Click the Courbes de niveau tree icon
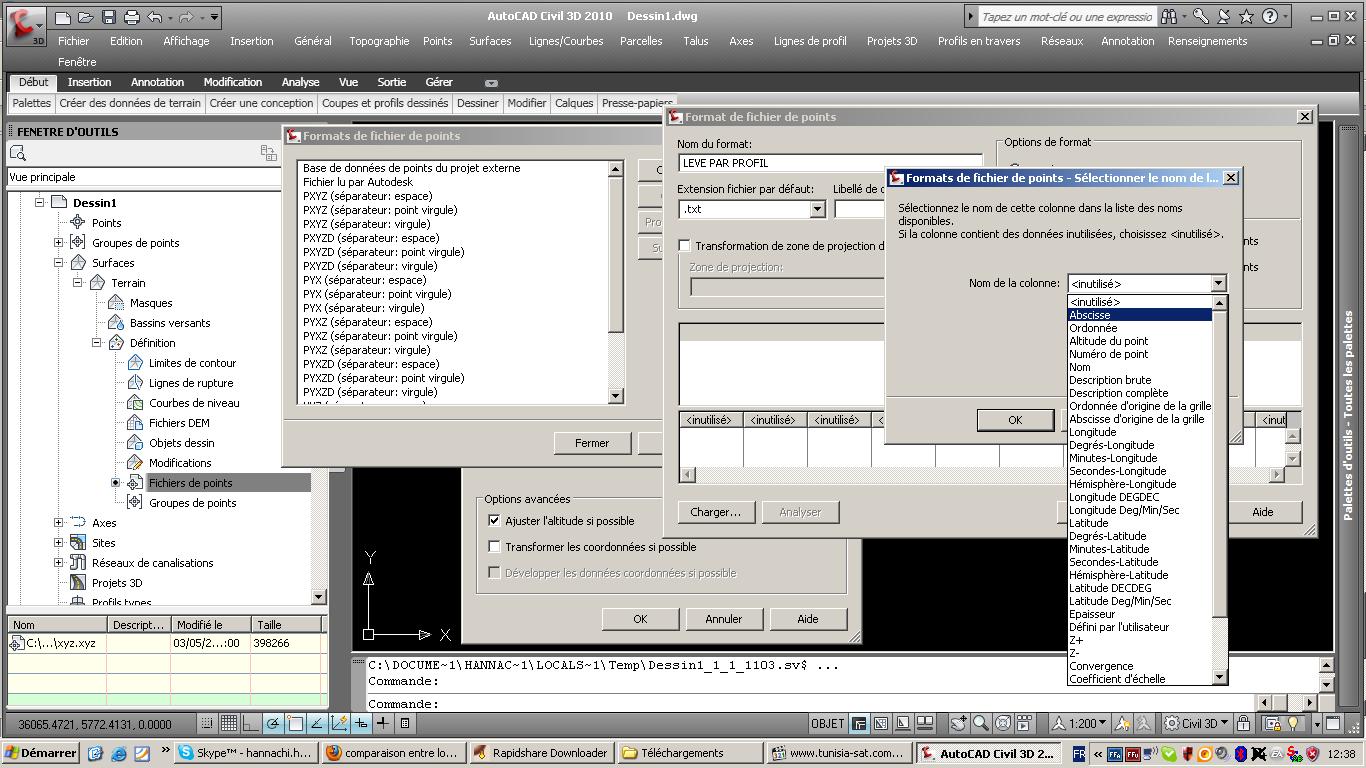 click(135, 403)
